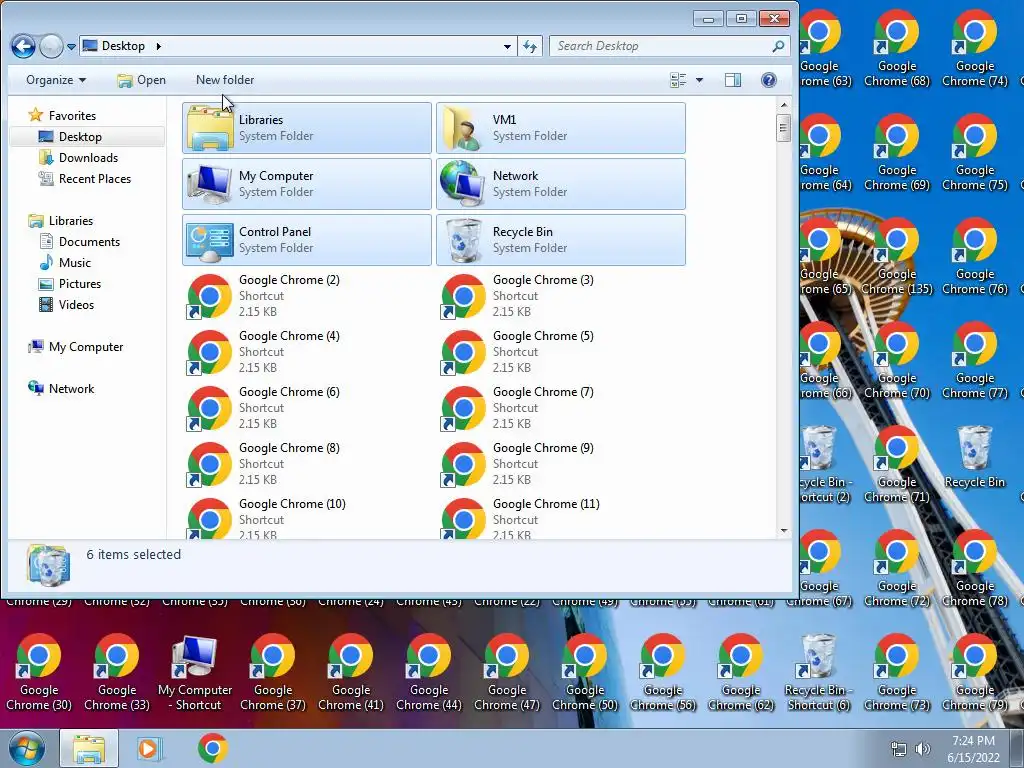
Task: Select Google Chrome (5) shortcut in list
Action: [x=561, y=352]
